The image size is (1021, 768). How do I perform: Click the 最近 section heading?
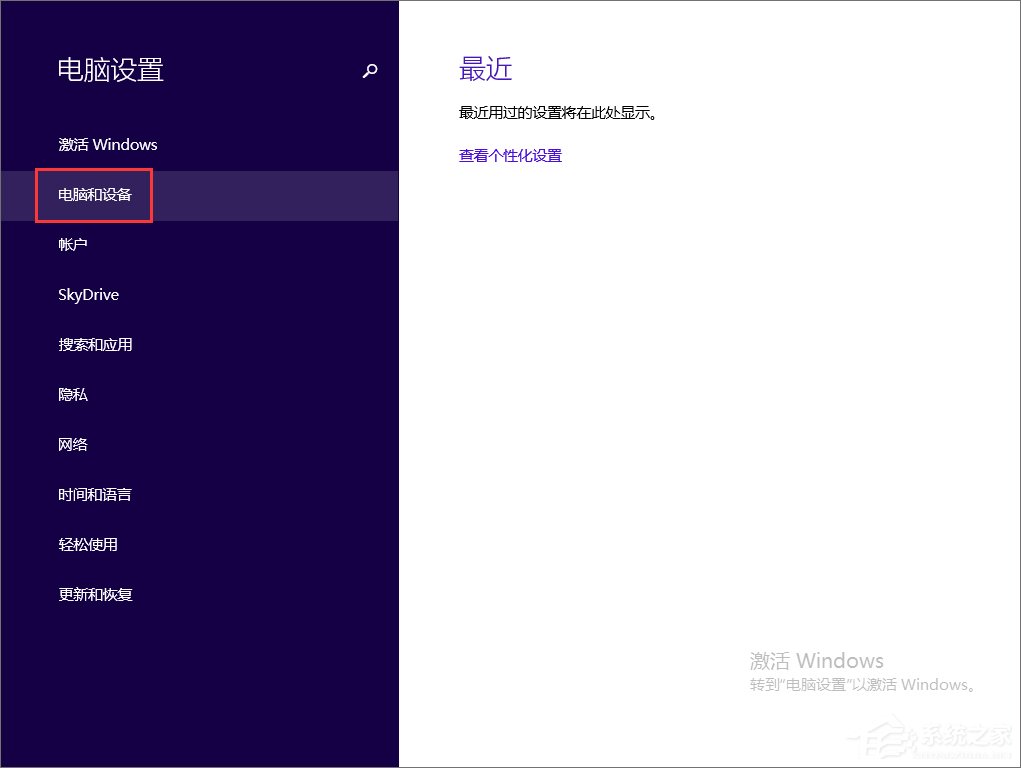coord(485,69)
